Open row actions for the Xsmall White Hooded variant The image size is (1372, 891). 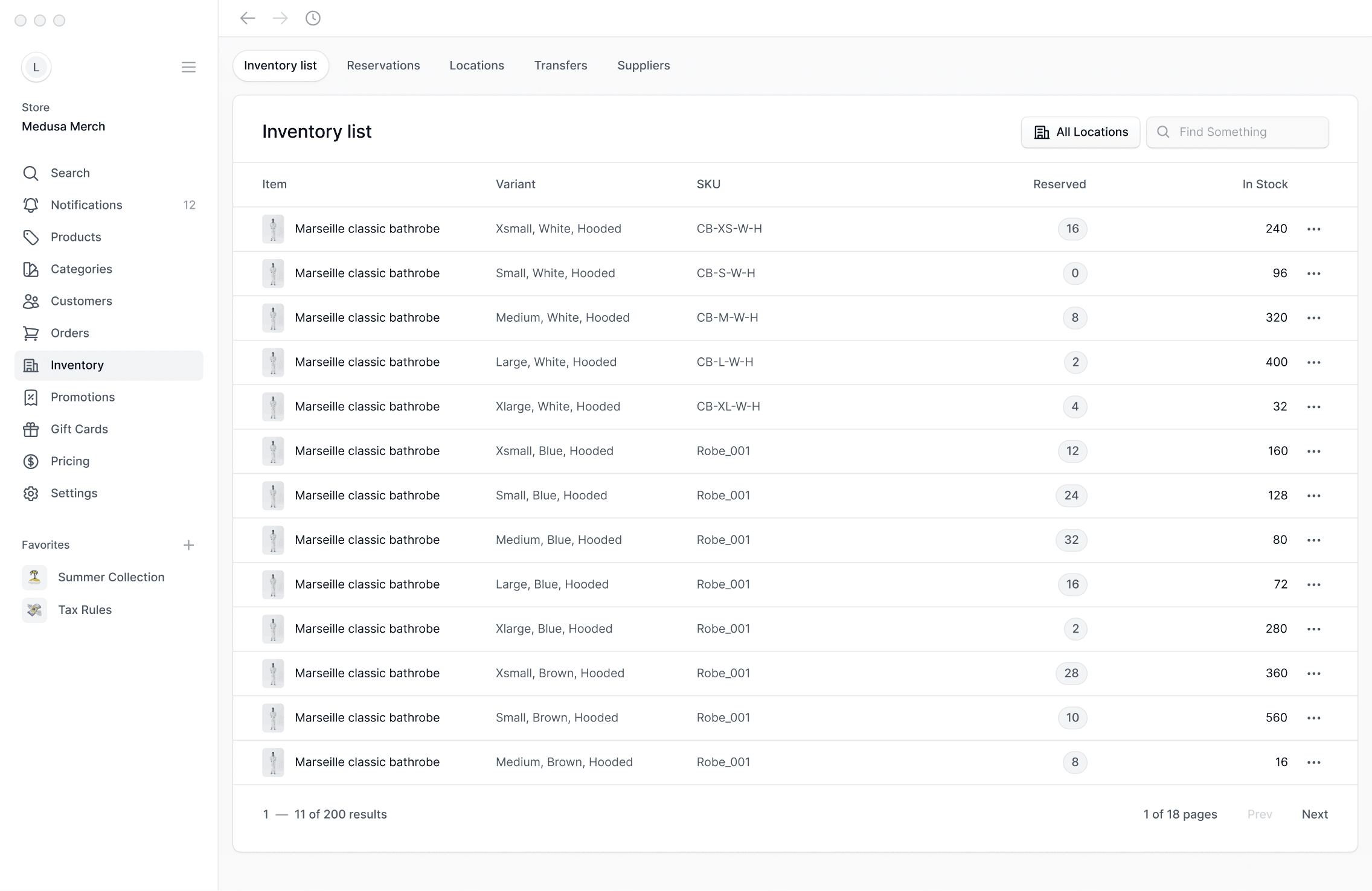point(1315,229)
